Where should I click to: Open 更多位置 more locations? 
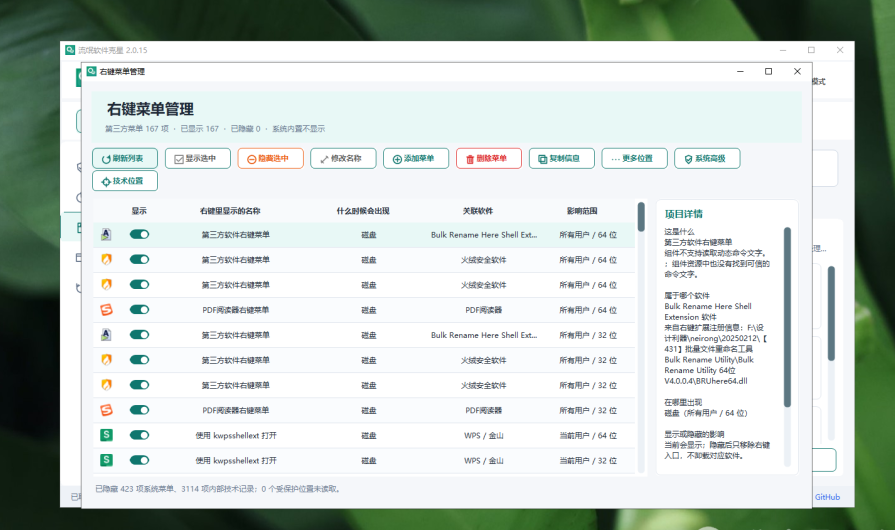coord(634,159)
